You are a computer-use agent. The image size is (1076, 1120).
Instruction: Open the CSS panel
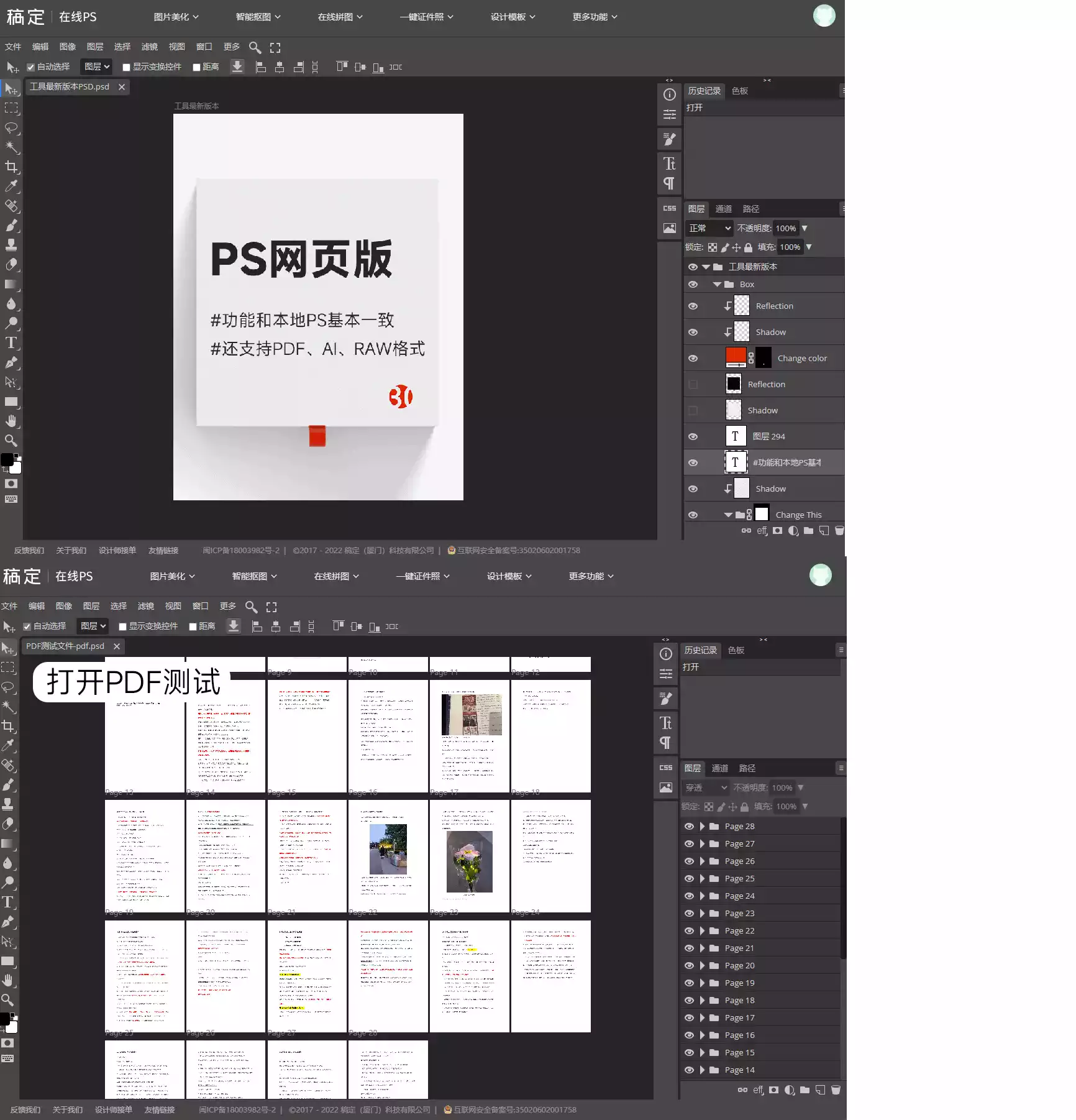coord(669,208)
